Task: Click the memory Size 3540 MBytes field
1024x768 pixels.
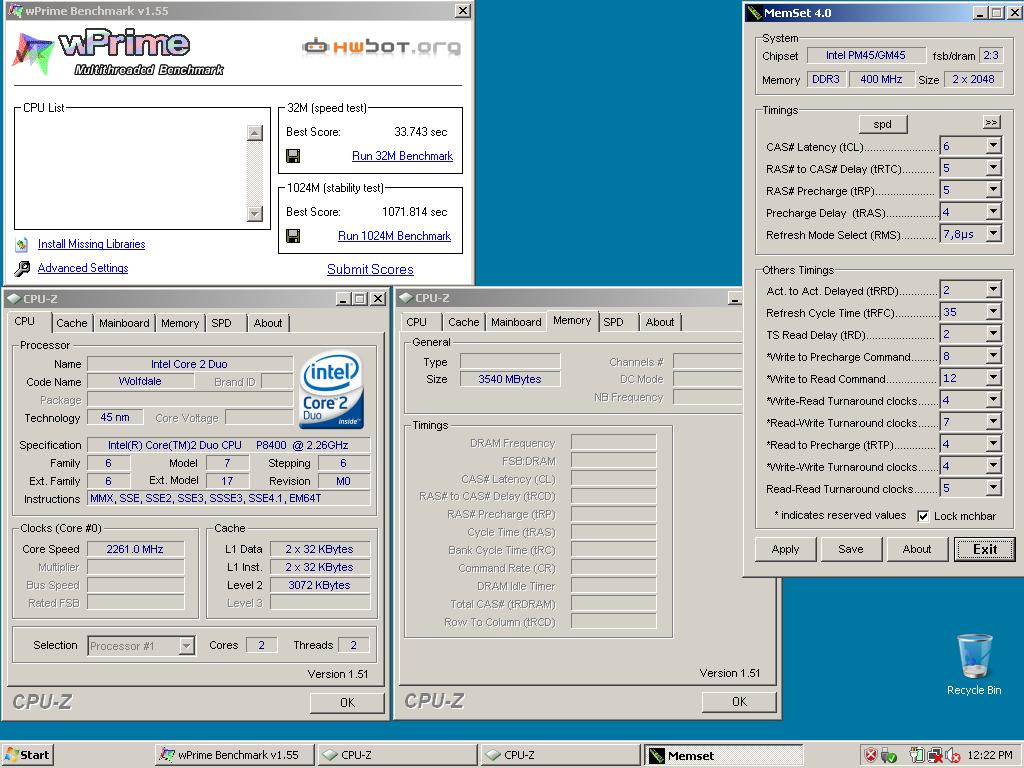Action: point(510,379)
